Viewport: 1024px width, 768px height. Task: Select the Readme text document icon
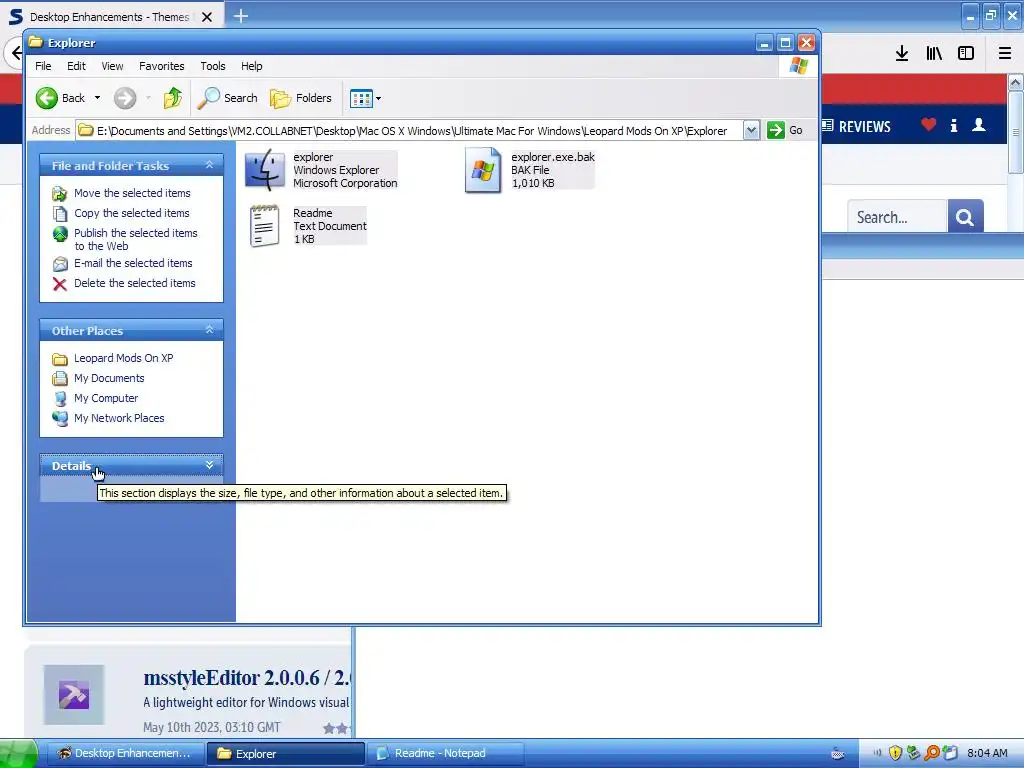click(x=264, y=226)
